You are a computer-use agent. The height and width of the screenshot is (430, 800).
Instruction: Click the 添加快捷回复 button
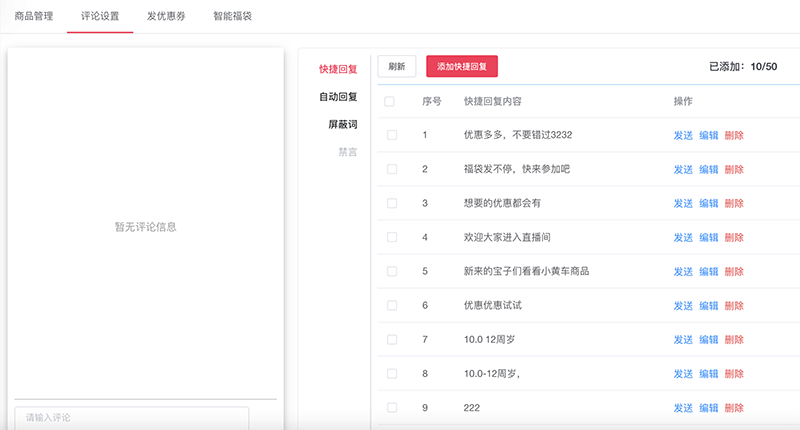462,66
